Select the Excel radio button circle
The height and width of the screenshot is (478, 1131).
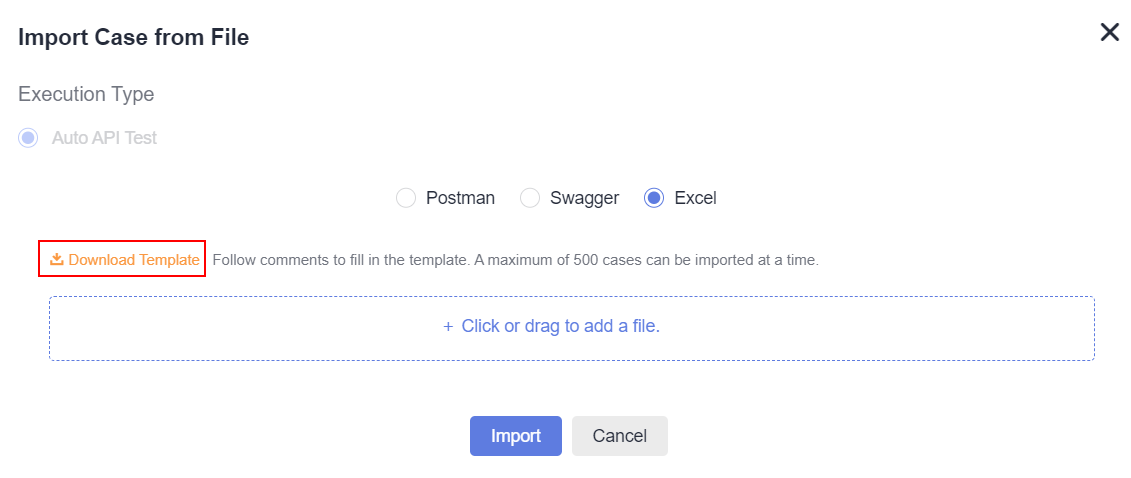654,198
